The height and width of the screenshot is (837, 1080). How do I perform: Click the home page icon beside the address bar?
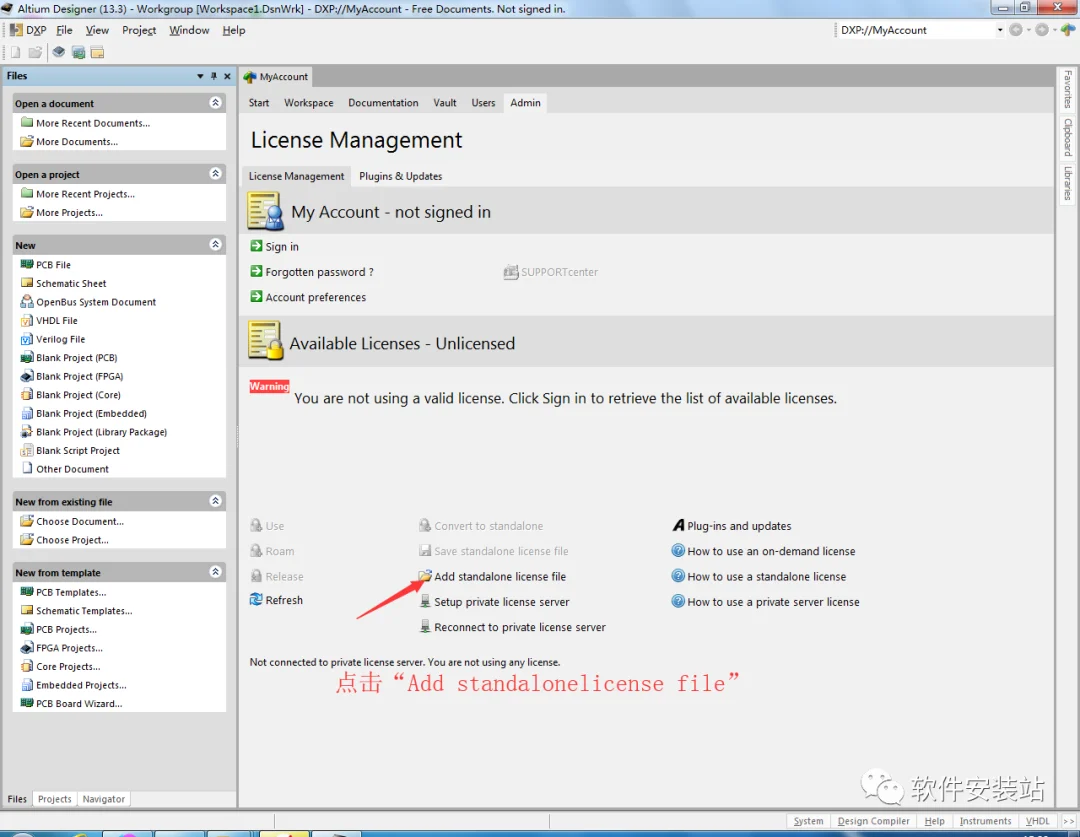(x=1068, y=30)
